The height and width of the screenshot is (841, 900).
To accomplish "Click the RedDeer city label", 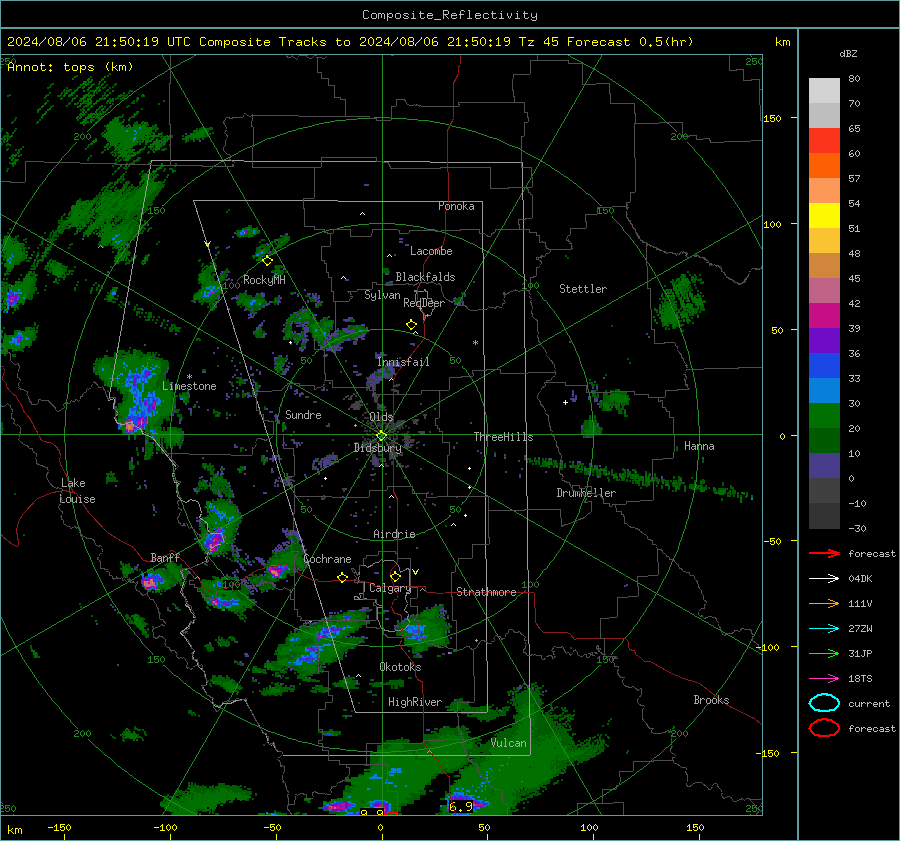I will 424,303.
